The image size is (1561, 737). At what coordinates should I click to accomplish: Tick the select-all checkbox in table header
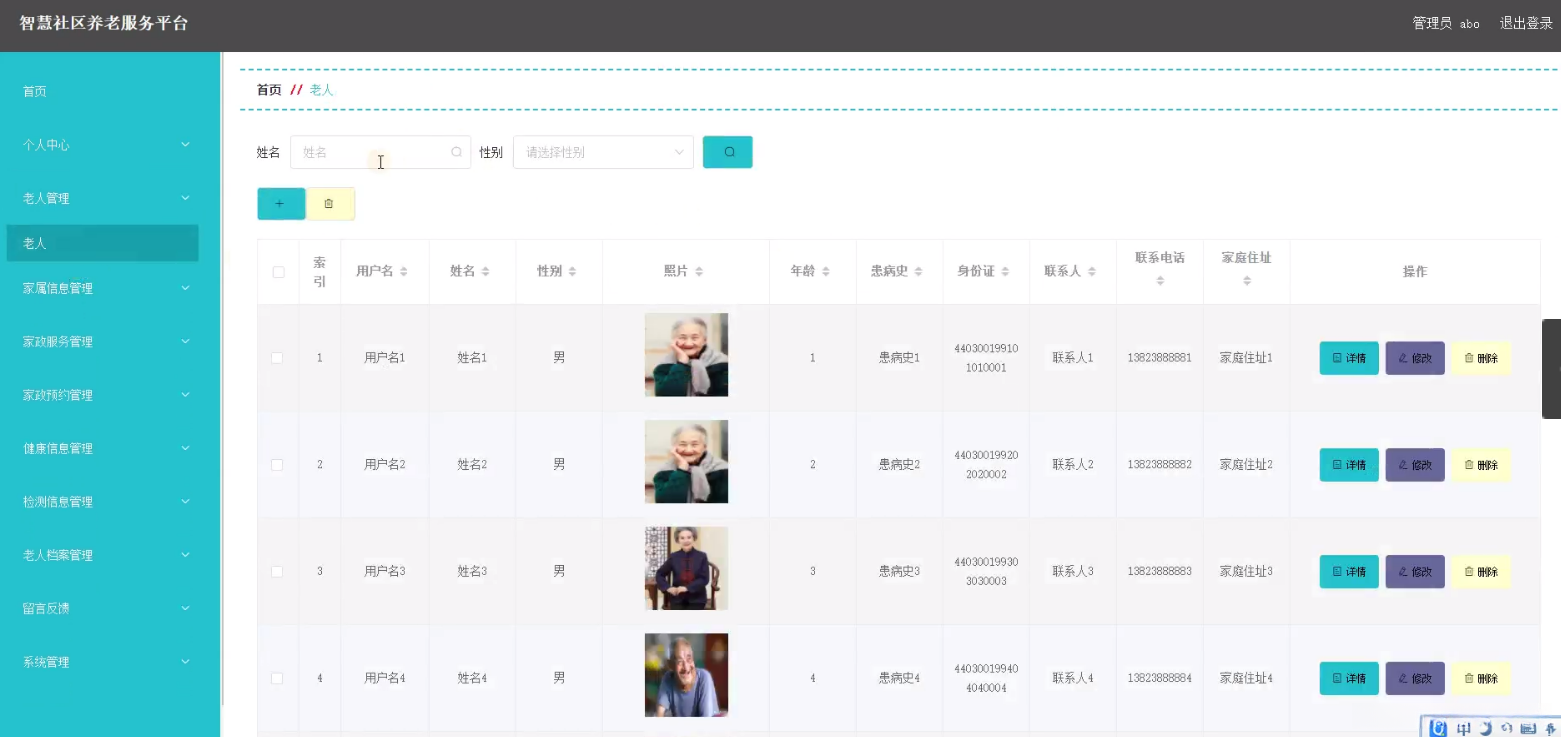[x=278, y=272]
